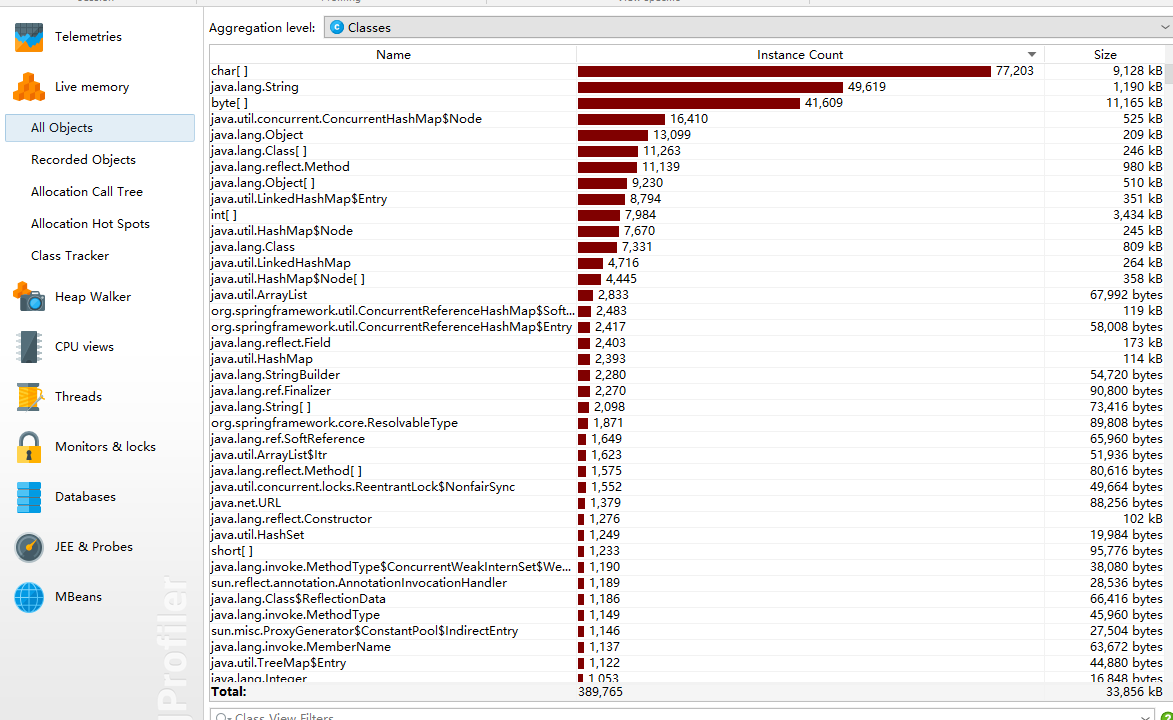Open the Telemetries section icon

click(x=29, y=37)
